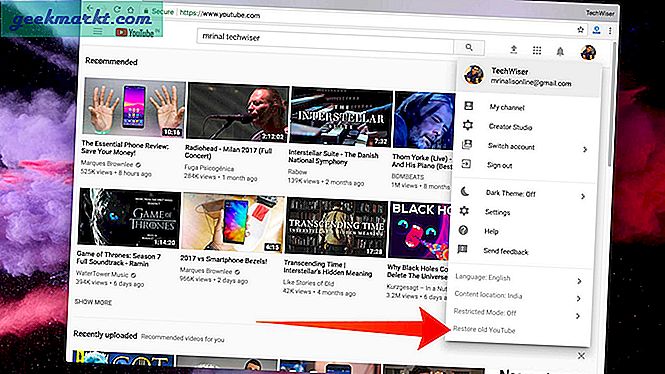The height and width of the screenshot is (374, 665).
Task: Click the Settings gear icon
Action: tap(464, 211)
